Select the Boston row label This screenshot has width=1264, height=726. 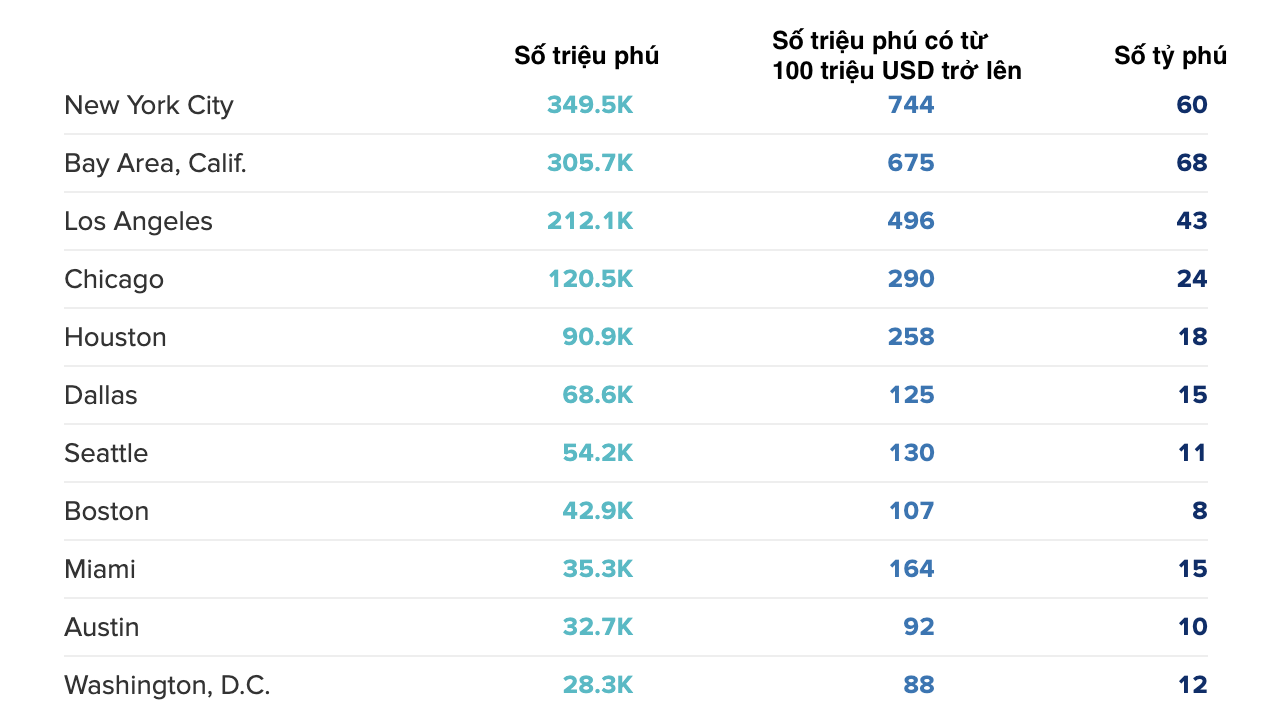point(106,511)
